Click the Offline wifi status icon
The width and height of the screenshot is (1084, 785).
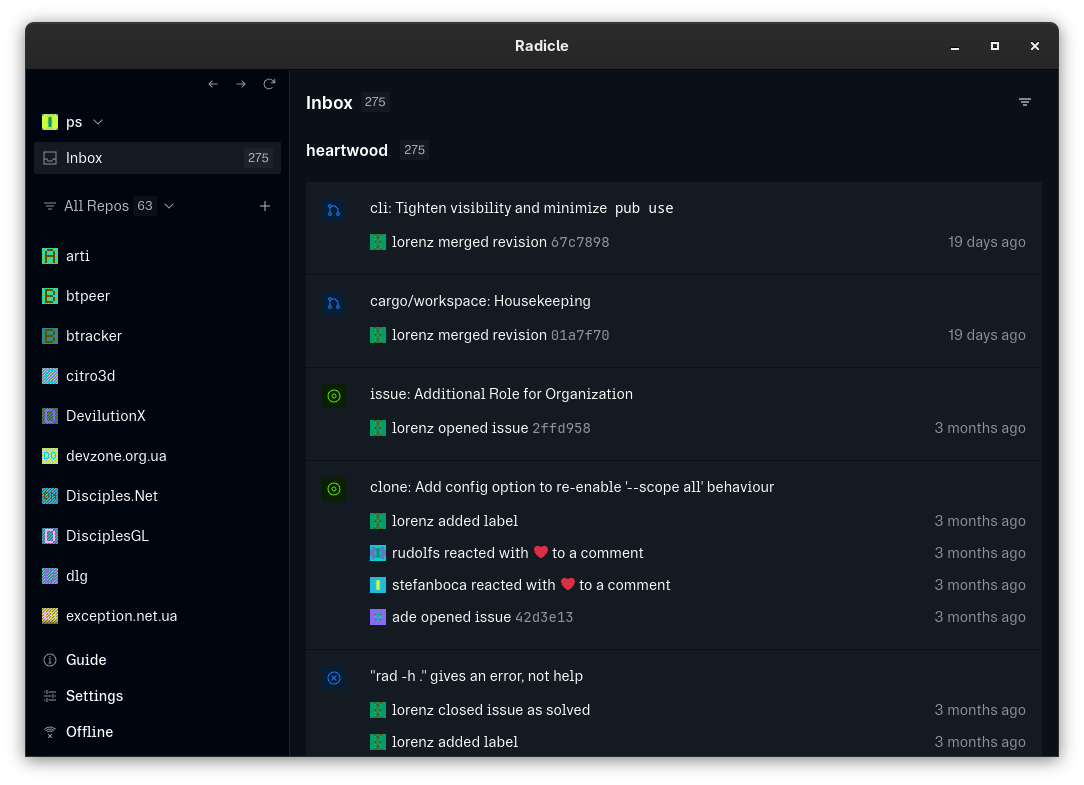tap(50, 732)
